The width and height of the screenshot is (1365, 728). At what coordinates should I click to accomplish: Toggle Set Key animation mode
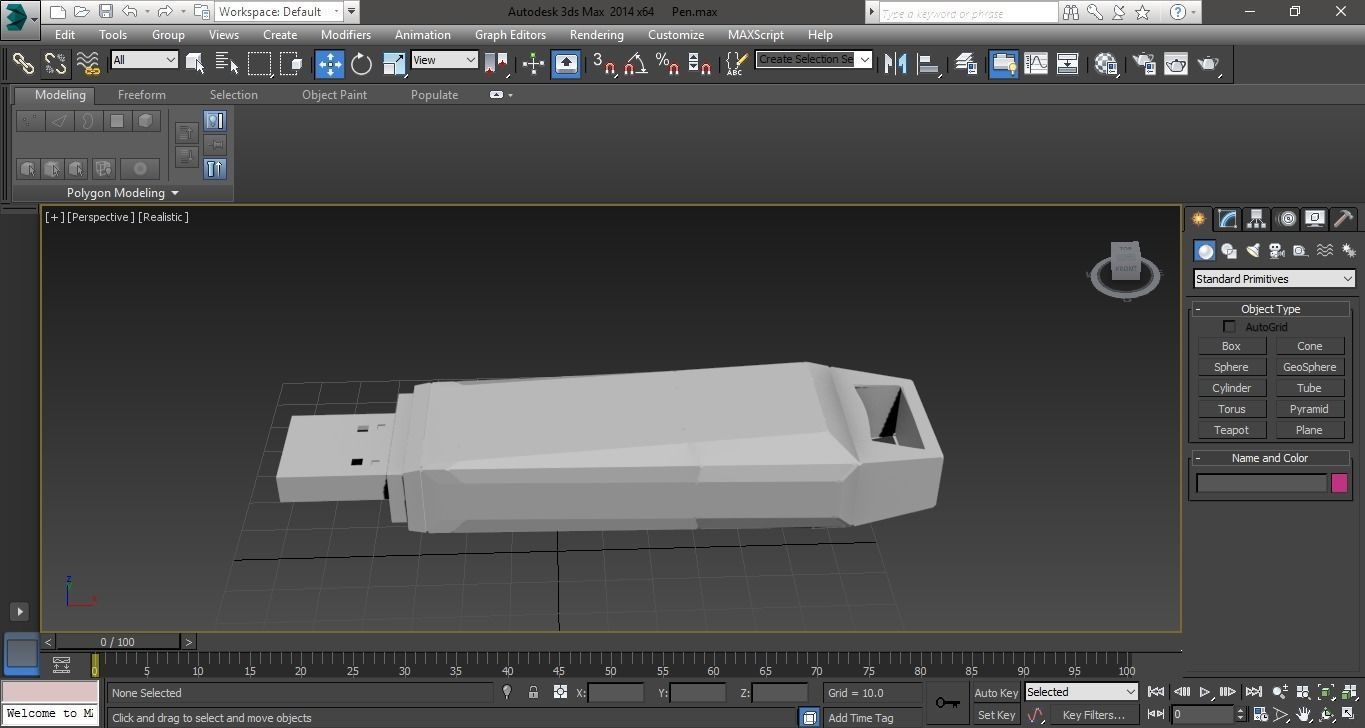pyautogui.click(x=995, y=715)
